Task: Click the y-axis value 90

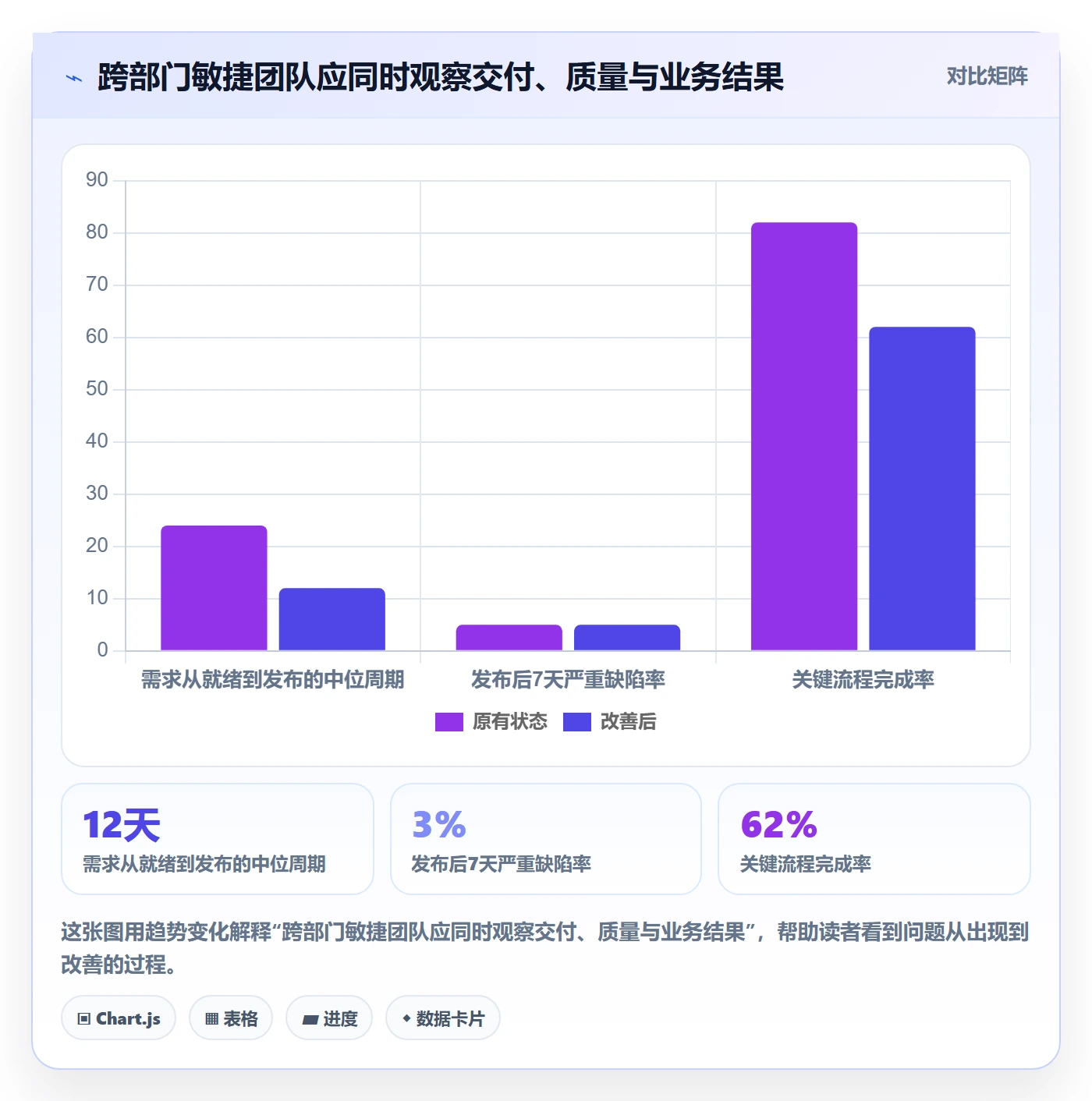Action: pyautogui.click(x=97, y=180)
